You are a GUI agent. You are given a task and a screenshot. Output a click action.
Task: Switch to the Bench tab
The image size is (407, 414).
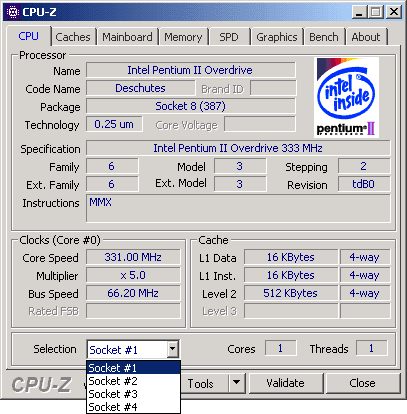[x=324, y=37]
